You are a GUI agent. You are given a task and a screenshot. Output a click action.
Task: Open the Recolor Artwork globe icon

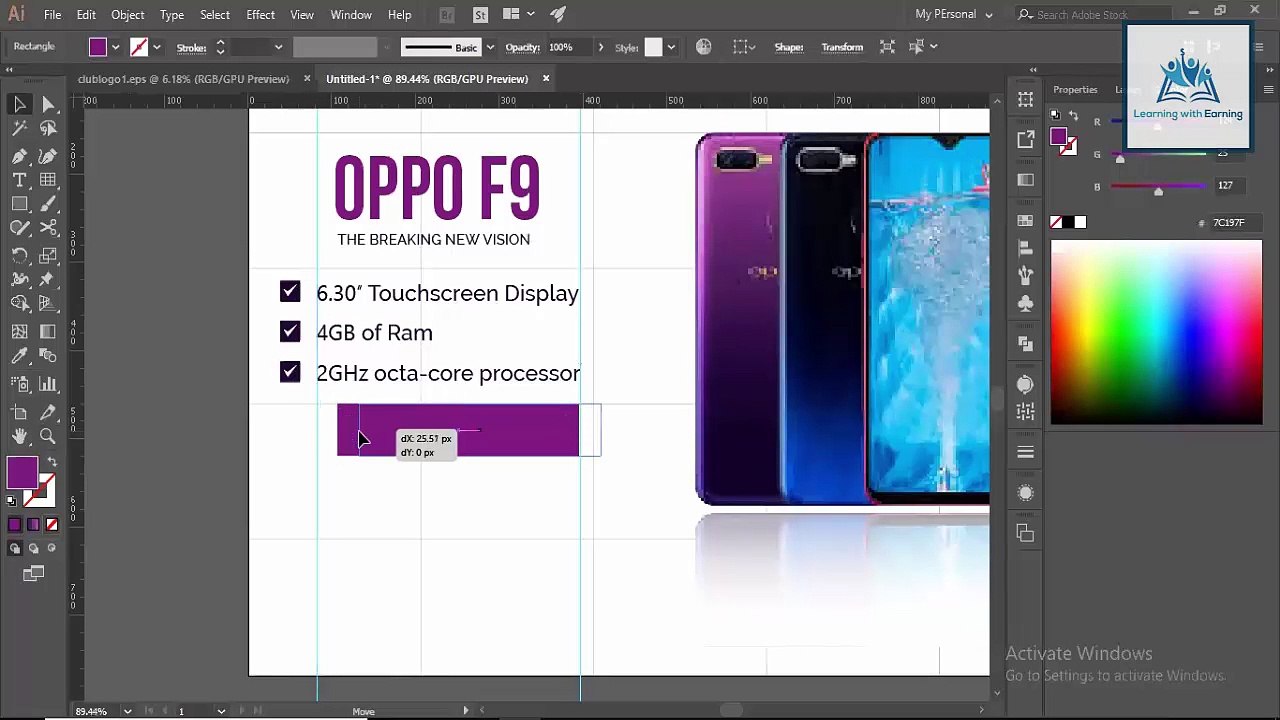click(704, 47)
